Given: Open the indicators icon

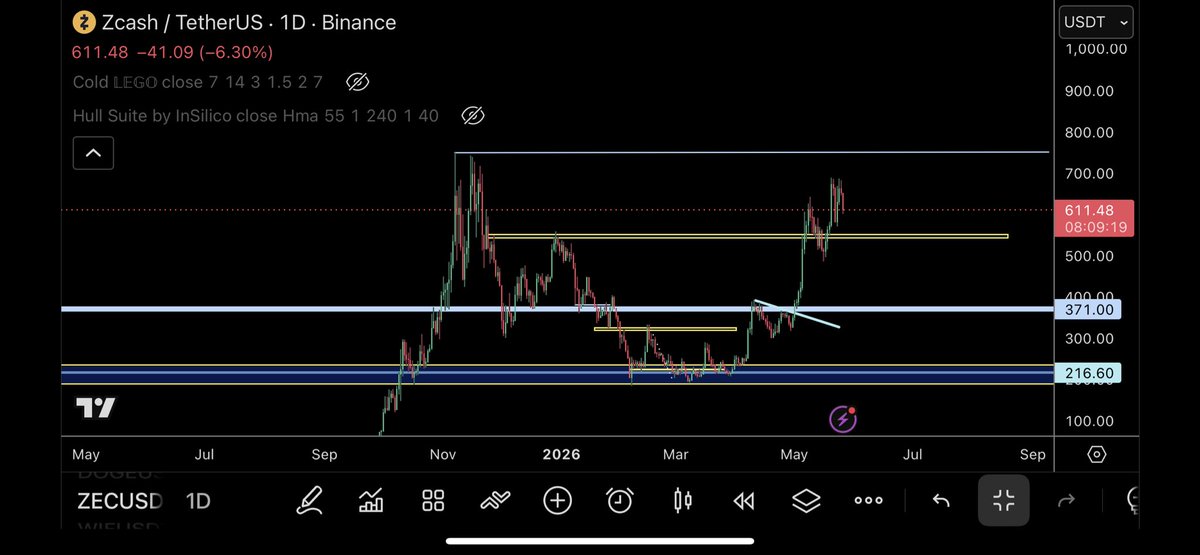Looking at the screenshot, I should pyautogui.click(x=495, y=500).
